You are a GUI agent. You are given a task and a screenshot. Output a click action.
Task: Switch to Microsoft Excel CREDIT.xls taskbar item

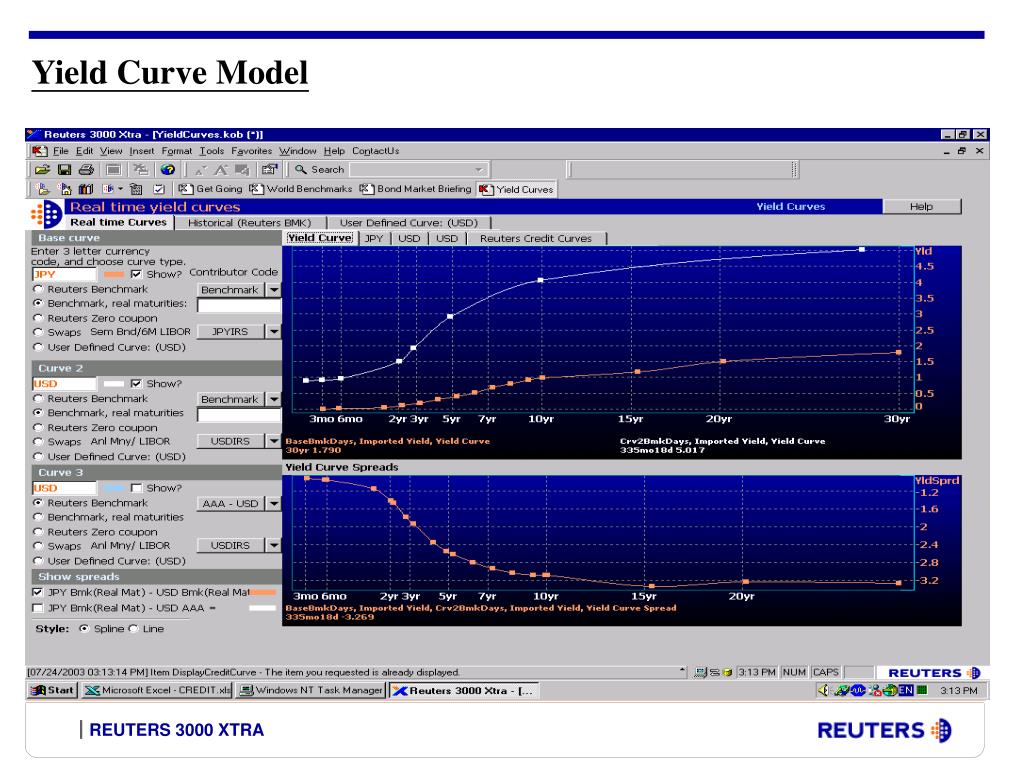click(x=157, y=690)
